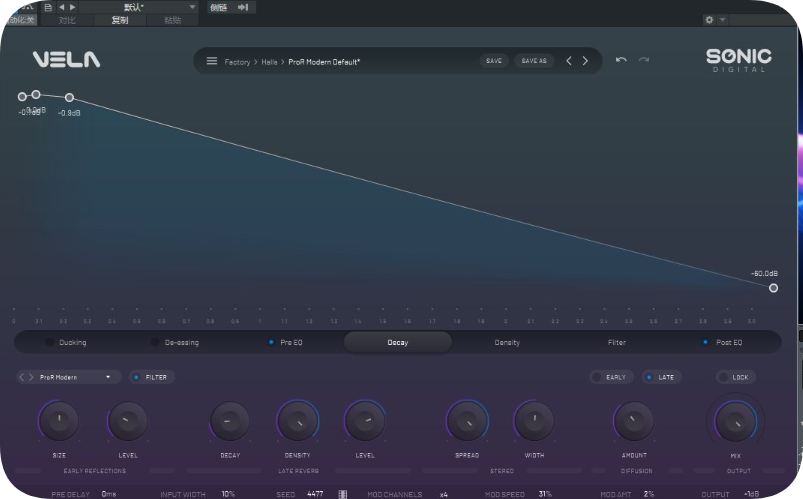Click the VELA logo

click(x=67, y=59)
